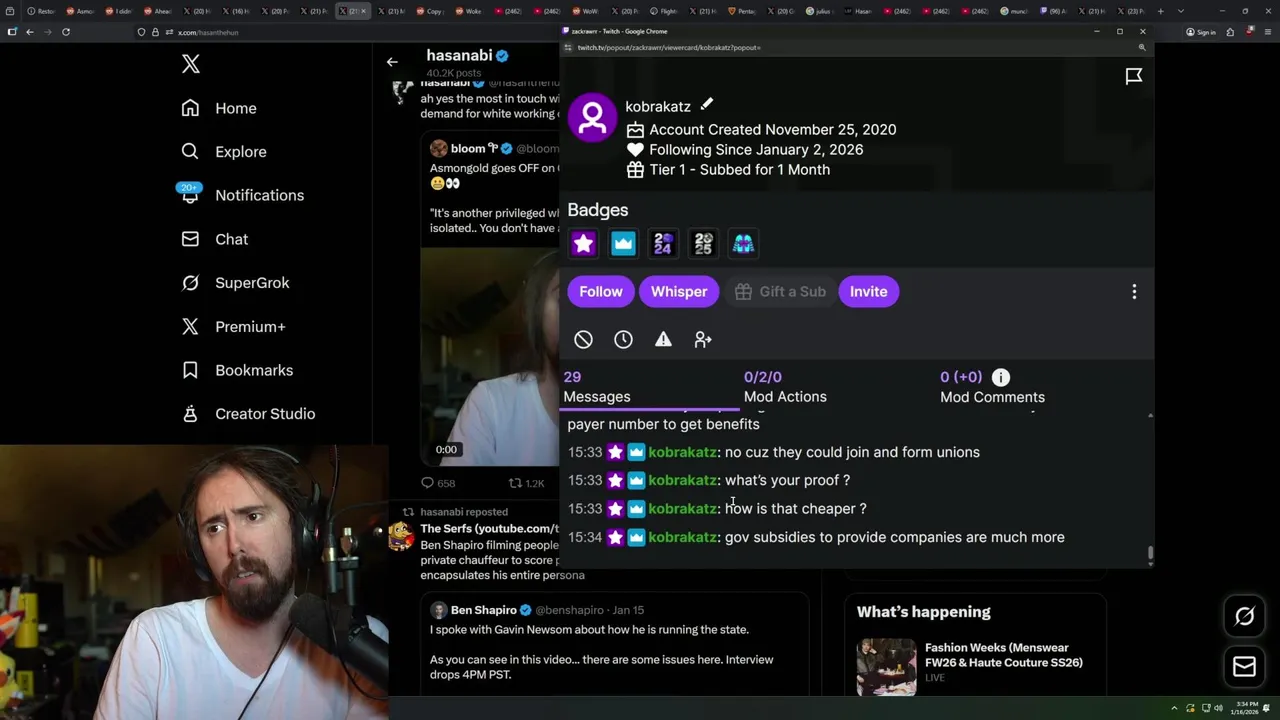Click the info icon beside Mod Comments

coord(1000,377)
